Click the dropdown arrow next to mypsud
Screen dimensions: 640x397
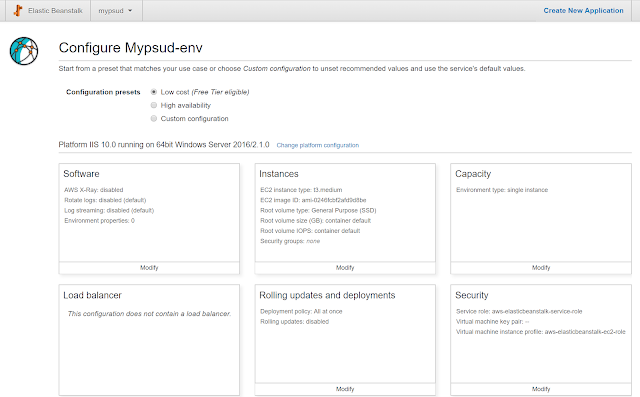point(130,11)
